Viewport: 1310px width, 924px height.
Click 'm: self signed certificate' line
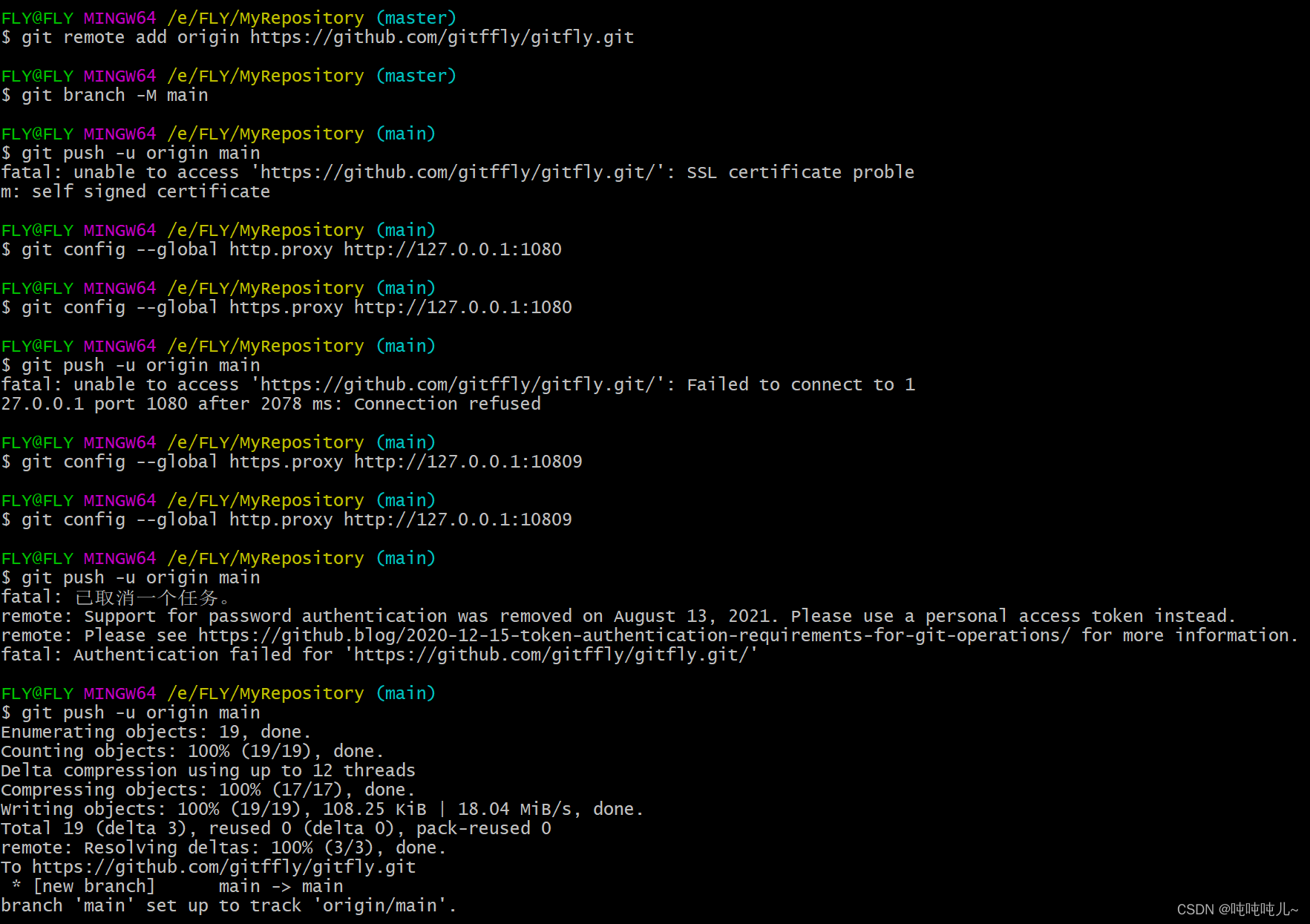click(136, 191)
